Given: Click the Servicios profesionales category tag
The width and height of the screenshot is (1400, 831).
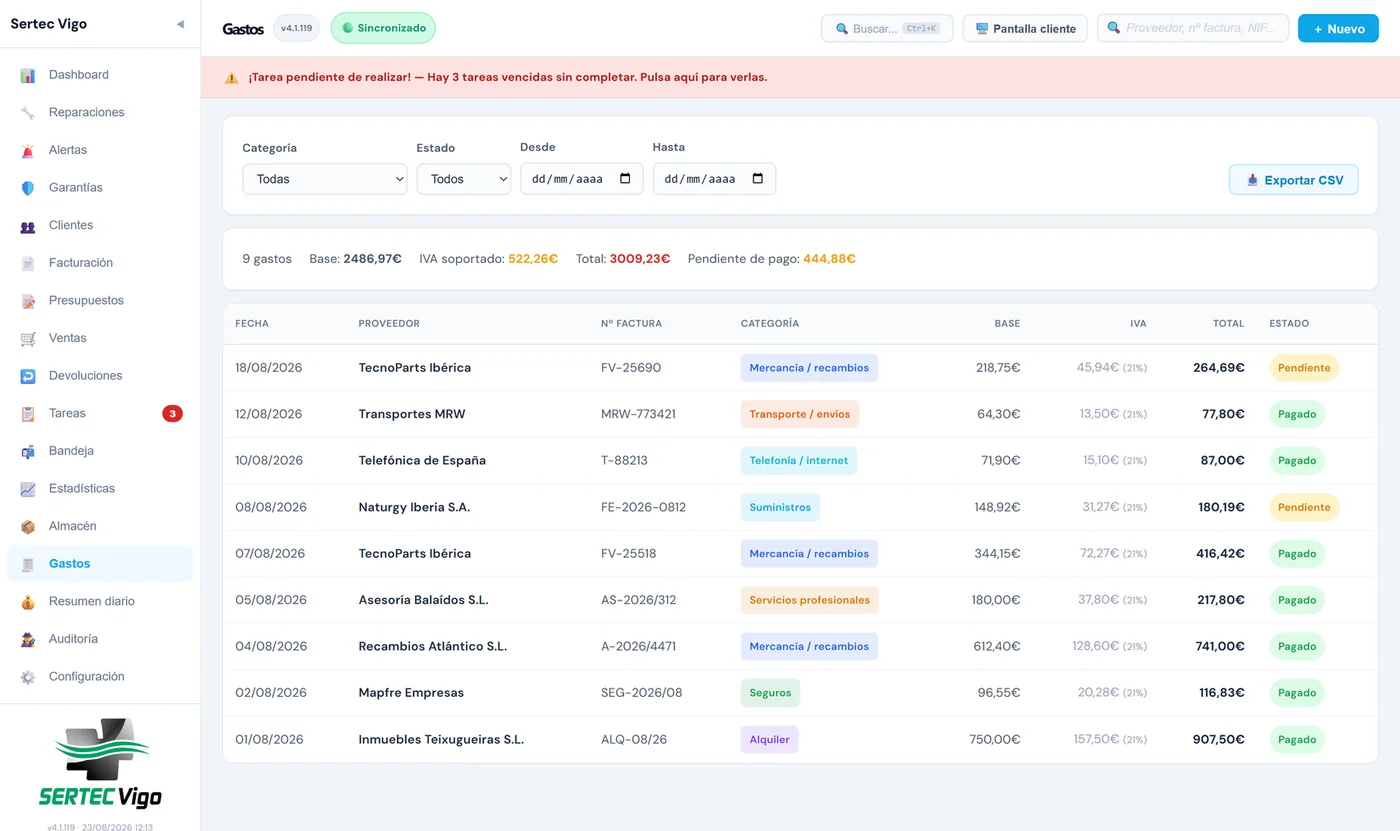Looking at the screenshot, I should coord(810,600).
